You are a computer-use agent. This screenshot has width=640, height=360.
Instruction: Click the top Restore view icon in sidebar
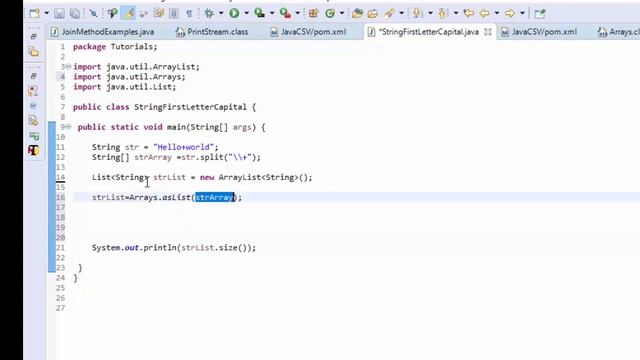(x=34, y=36)
